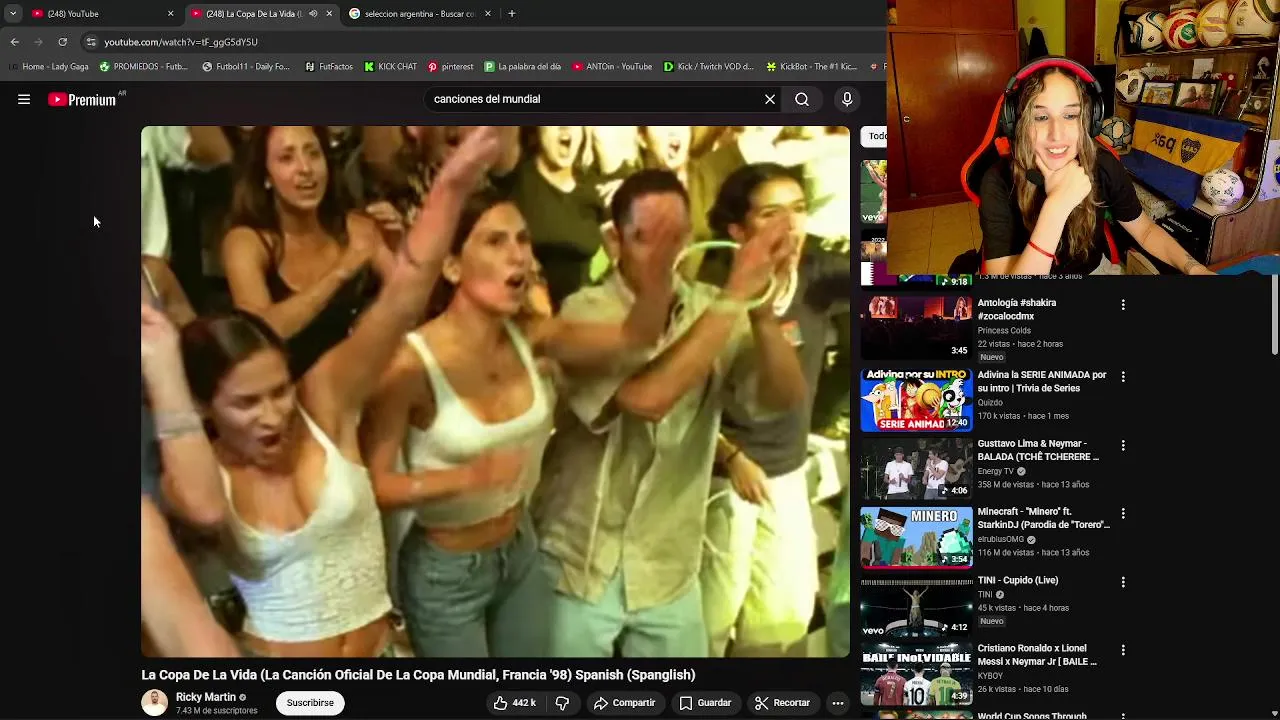This screenshot has width=1280, height=720.
Task: Click the Recortar clip button
Action: click(x=782, y=703)
